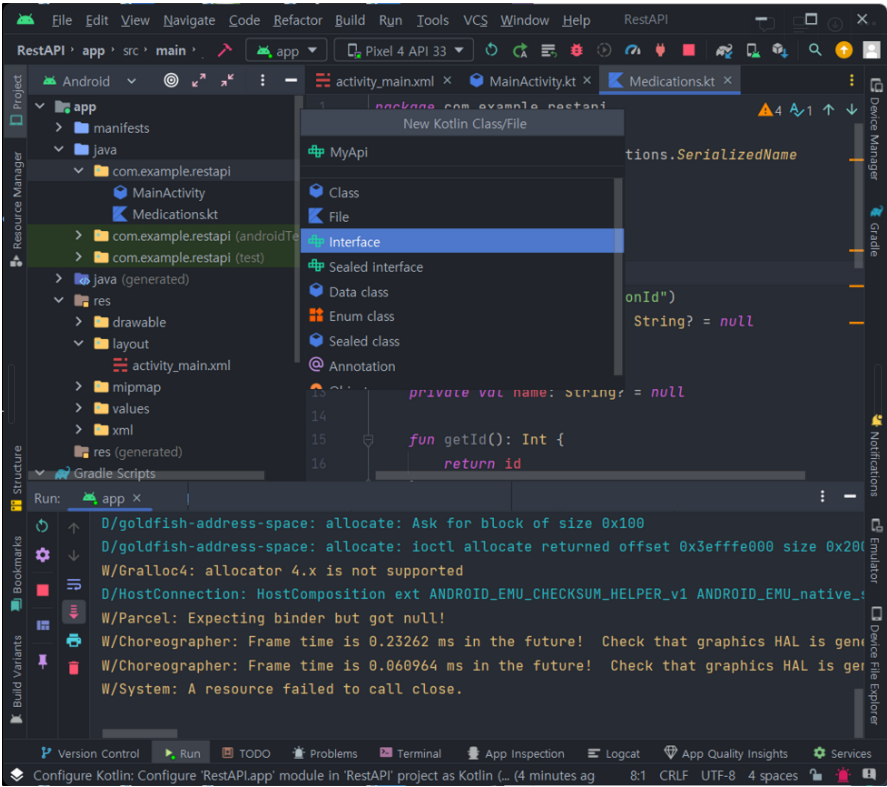Image resolution: width=887 pixels, height=787 pixels.
Task: Open the Android project view dropdown
Action: tap(90, 81)
